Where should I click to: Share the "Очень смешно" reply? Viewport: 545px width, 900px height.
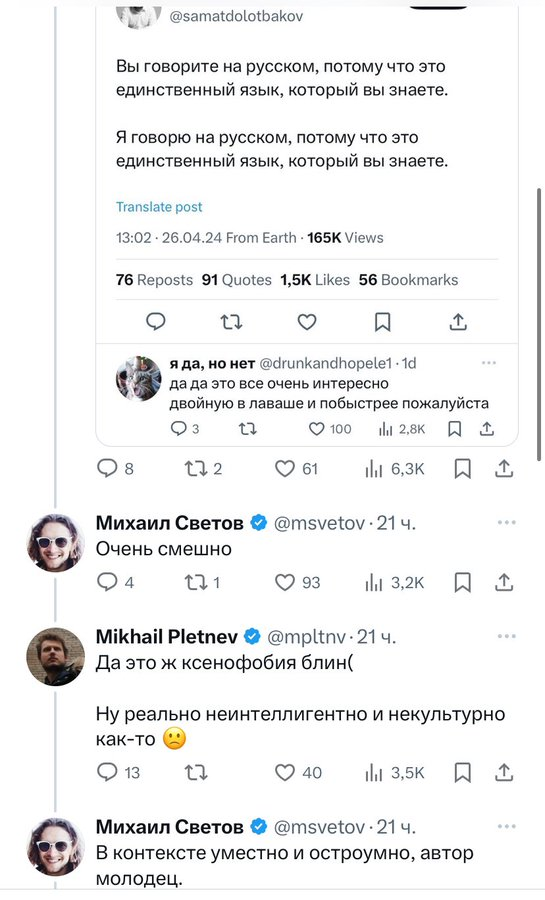(x=504, y=583)
